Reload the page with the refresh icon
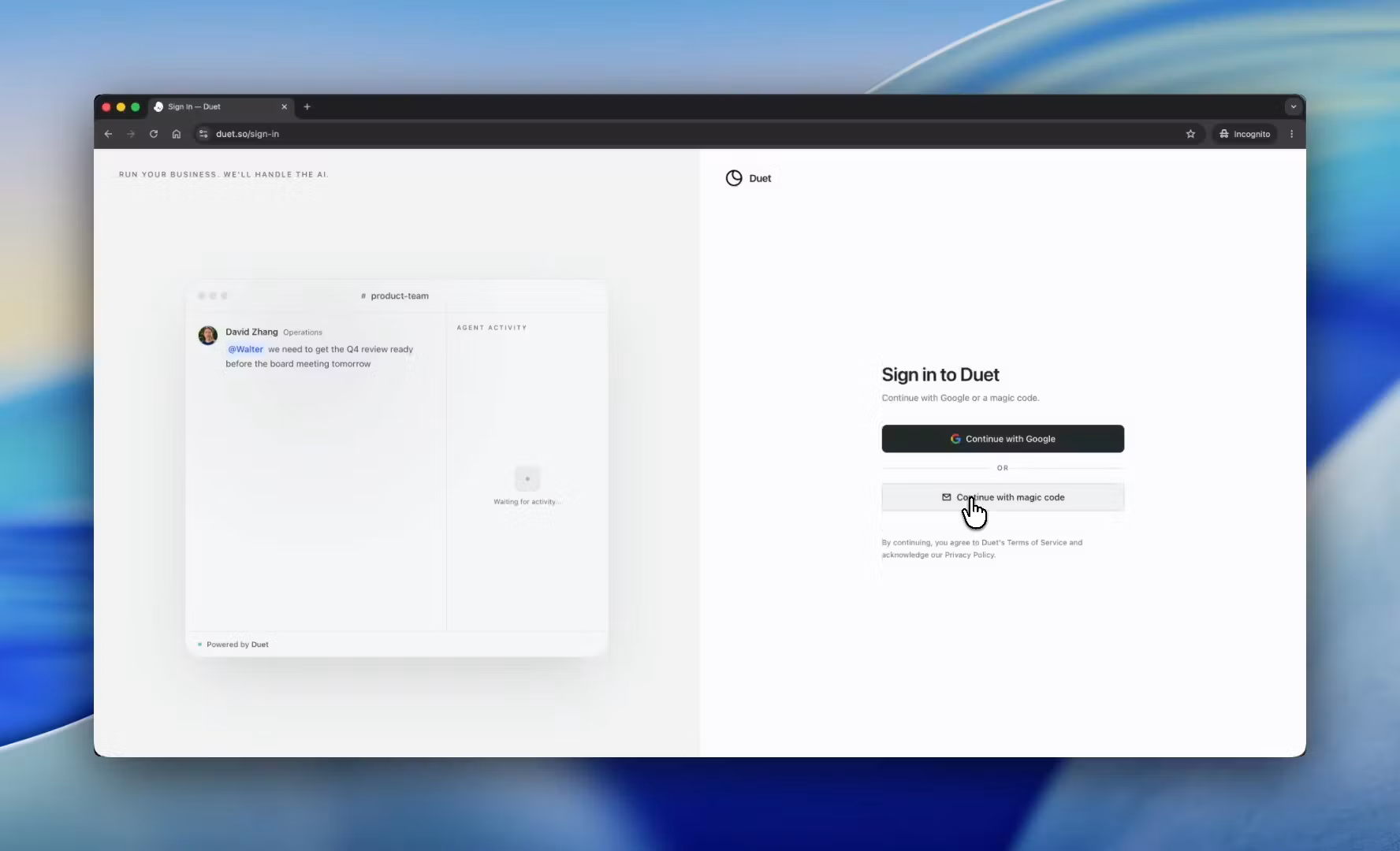Image resolution: width=1400 pixels, height=851 pixels. coord(154,134)
